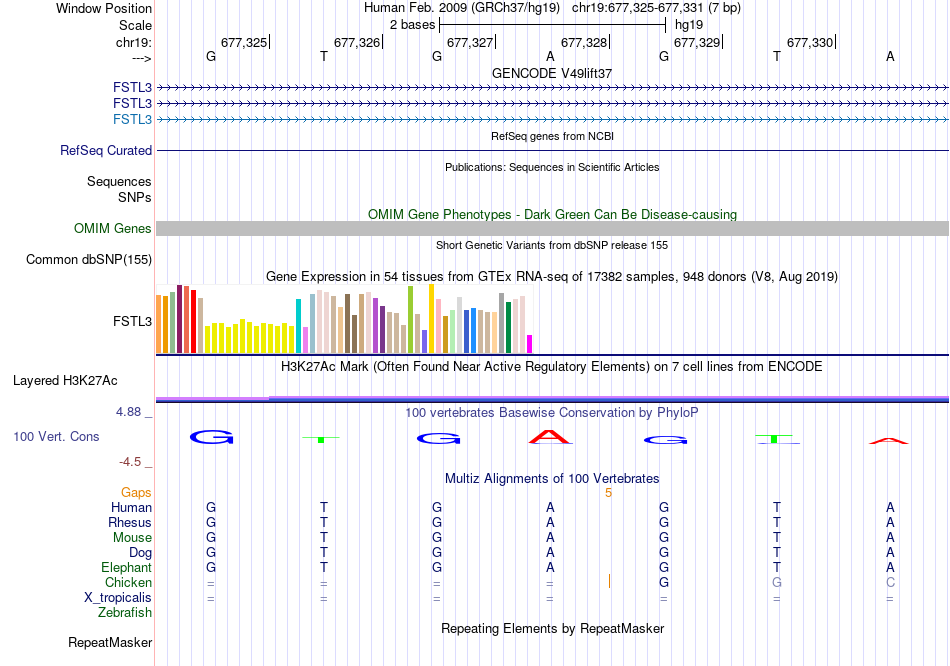This screenshot has width=950, height=666.
Task: Click the 100 Vert. Cons label
Action: [56, 436]
